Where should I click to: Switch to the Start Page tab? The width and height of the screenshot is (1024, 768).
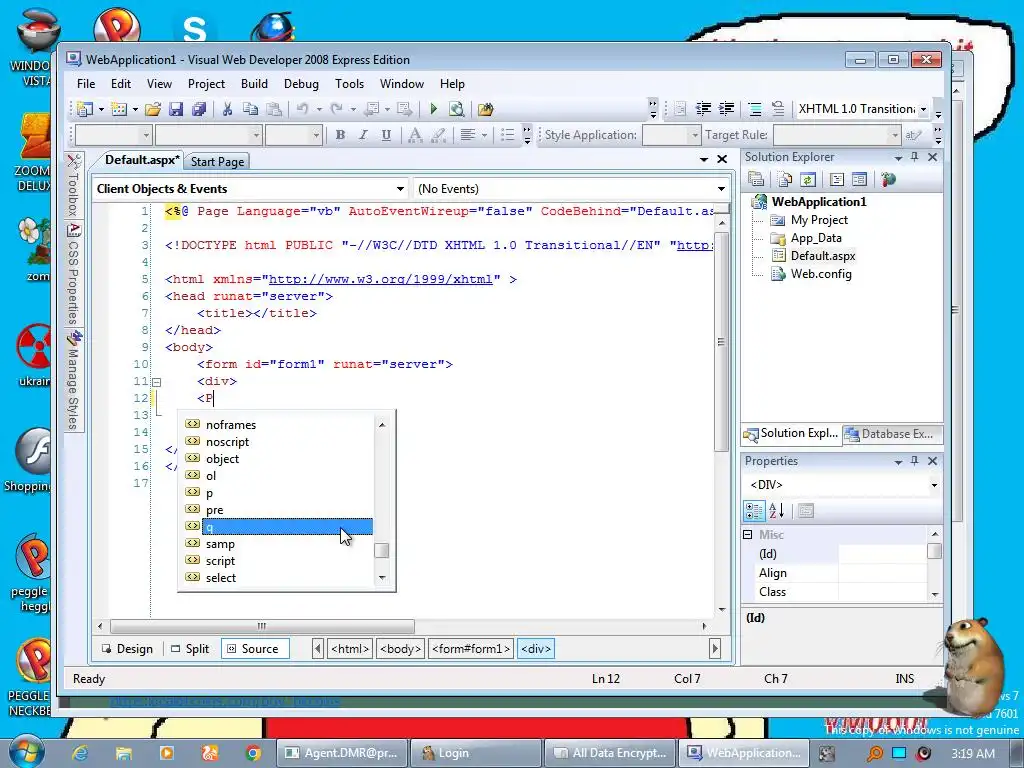click(217, 161)
